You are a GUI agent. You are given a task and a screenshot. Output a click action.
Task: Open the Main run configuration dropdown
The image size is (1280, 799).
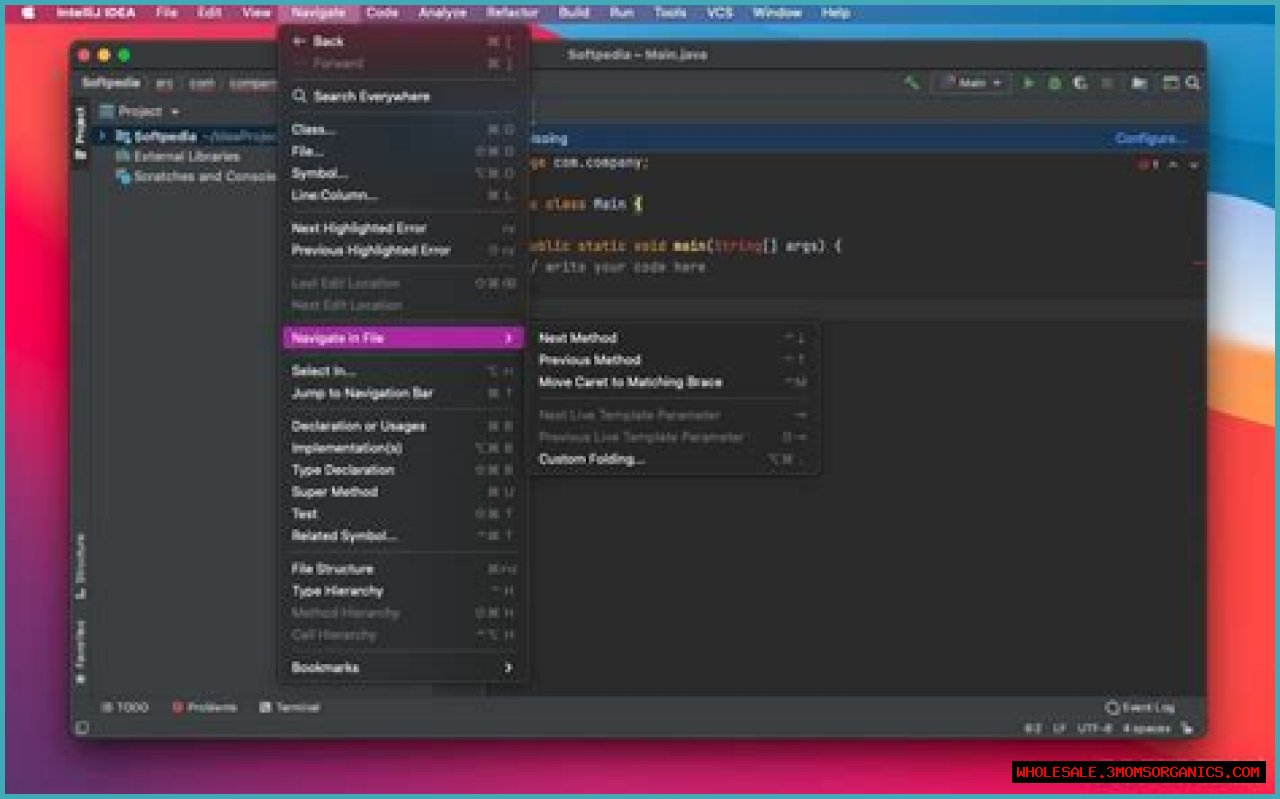coord(972,83)
